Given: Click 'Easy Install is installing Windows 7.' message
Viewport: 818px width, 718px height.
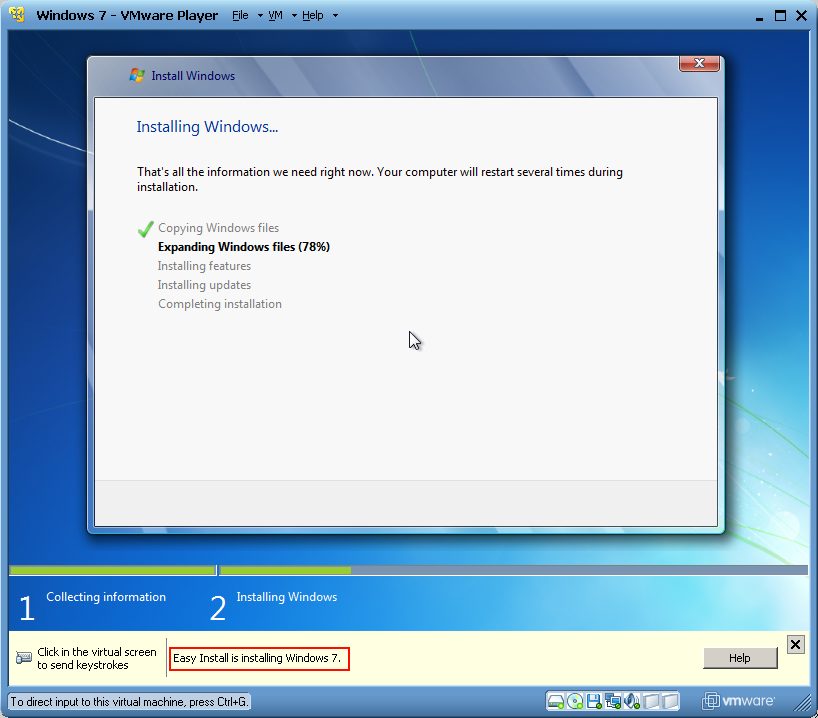Looking at the screenshot, I should pos(259,659).
